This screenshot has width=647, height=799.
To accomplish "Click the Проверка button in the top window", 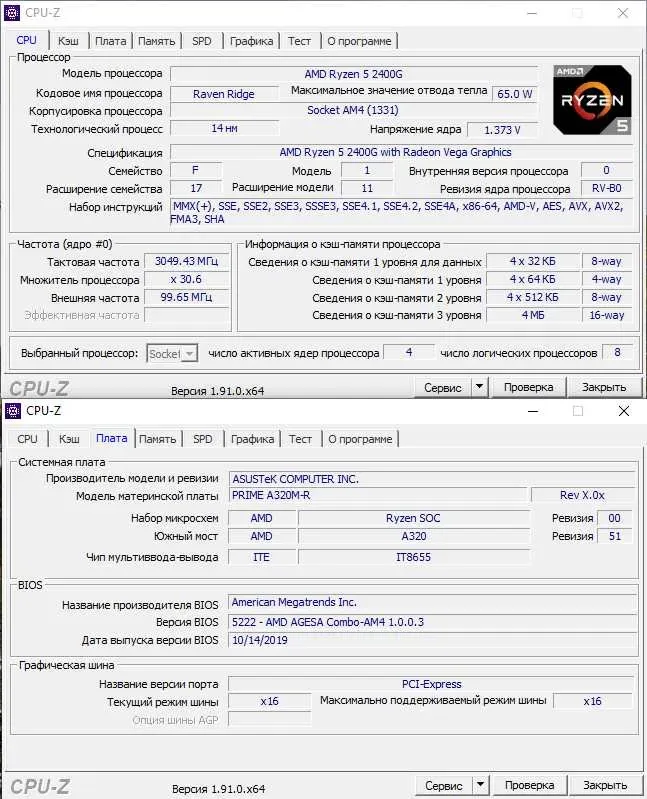I will tap(528, 387).
